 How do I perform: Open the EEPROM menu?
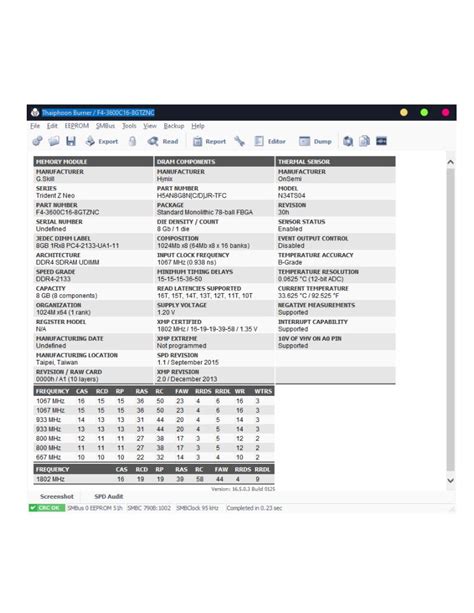77,126
